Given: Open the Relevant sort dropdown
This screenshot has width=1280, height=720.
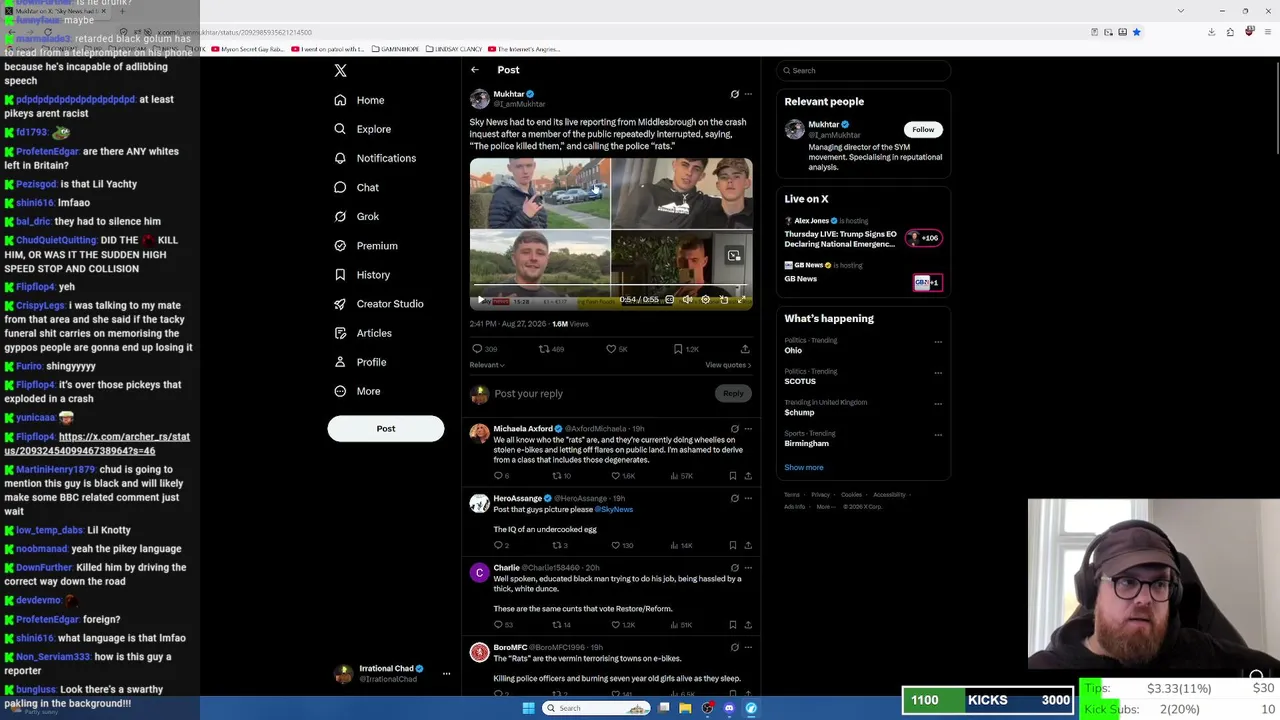Looking at the screenshot, I should (x=487, y=365).
